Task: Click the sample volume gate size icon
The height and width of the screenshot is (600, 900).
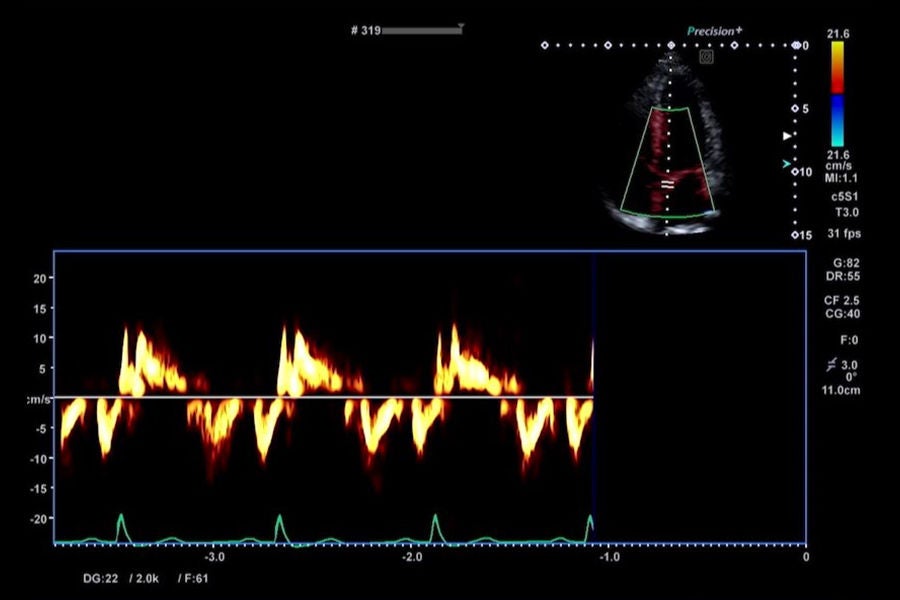Action: pyautogui.click(x=832, y=365)
